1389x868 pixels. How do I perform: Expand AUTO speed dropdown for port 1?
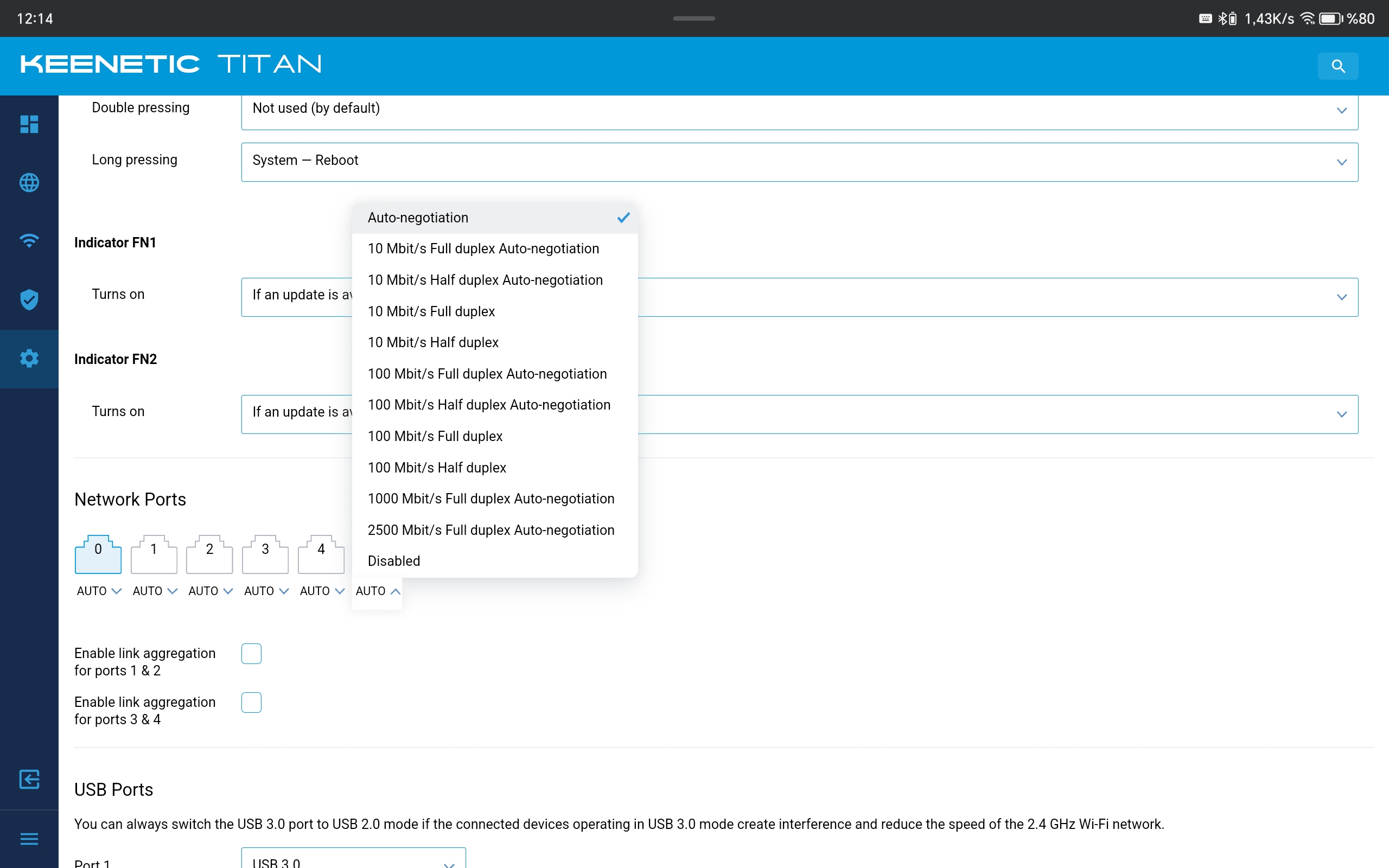click(x=155, y=591)
